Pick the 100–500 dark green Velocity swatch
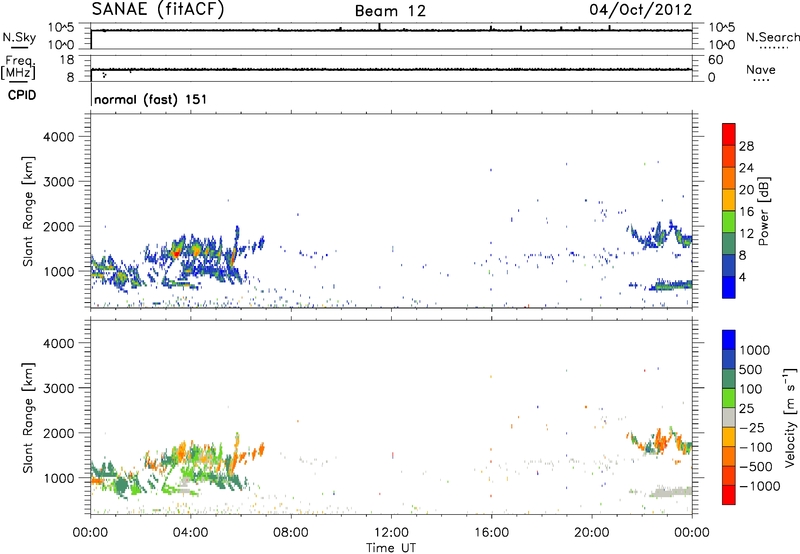This screenshot has width=800, height=554. (x=729, y=379)
